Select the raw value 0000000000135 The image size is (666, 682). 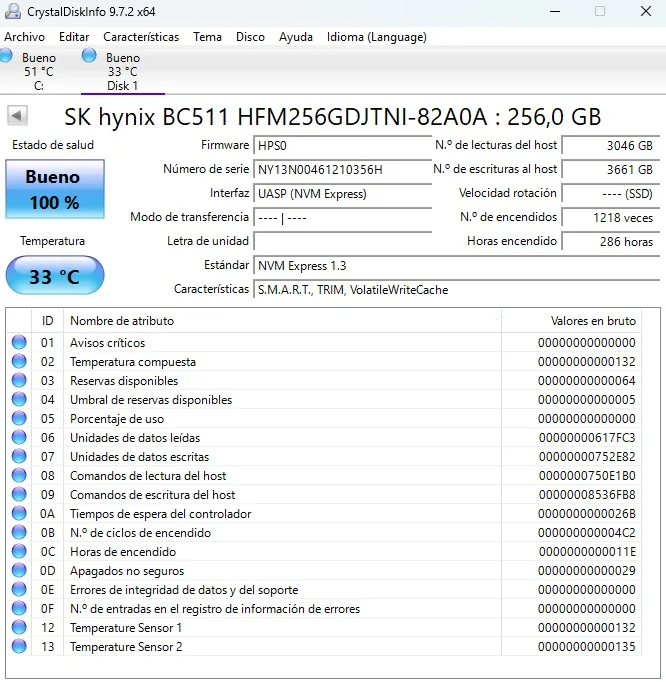tap(587, 647)
